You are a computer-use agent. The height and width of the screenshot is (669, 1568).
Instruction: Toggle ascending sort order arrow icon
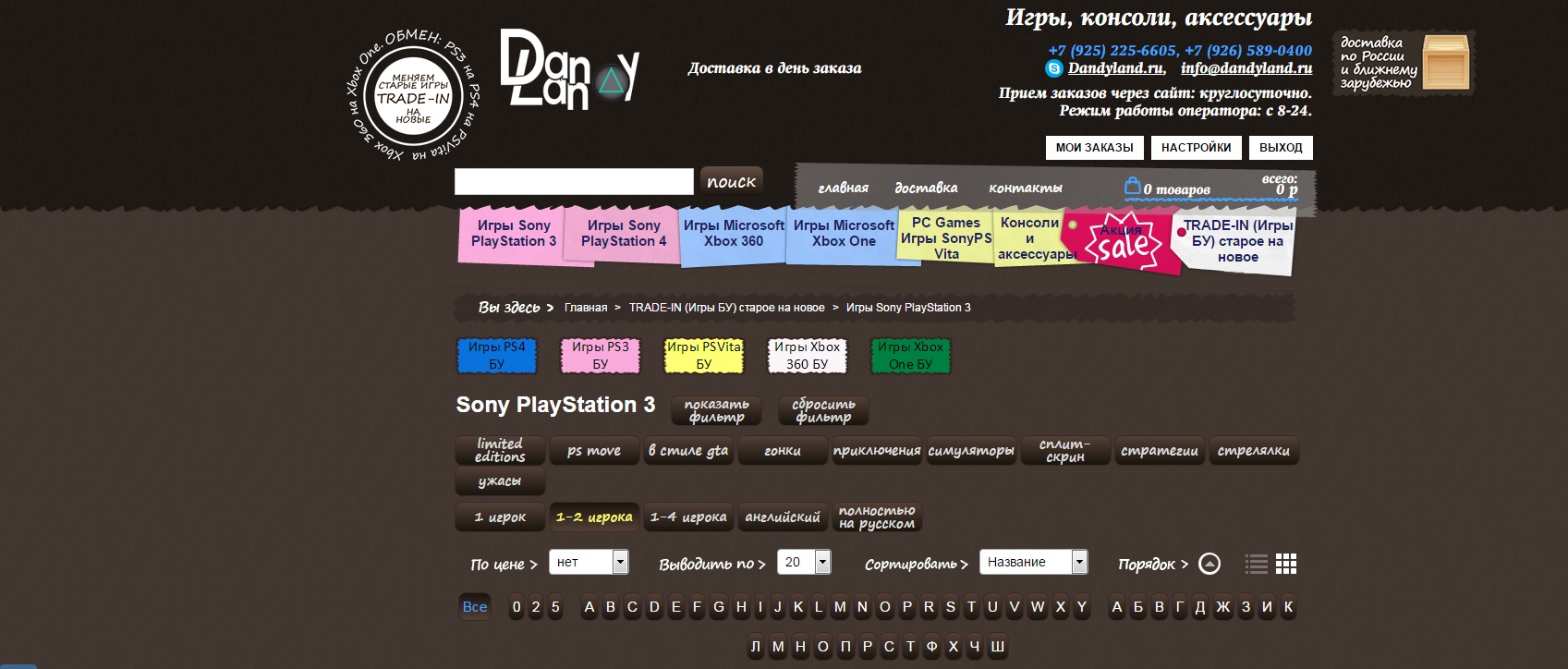pos(1209,564)
